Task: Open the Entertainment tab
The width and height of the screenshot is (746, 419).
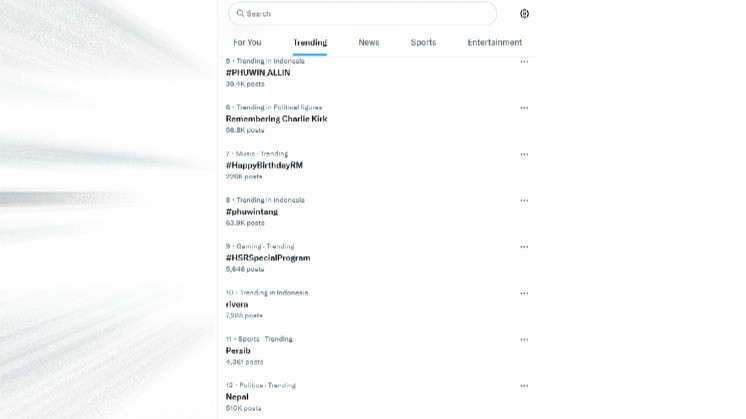Action: click(x=494, y=43)
